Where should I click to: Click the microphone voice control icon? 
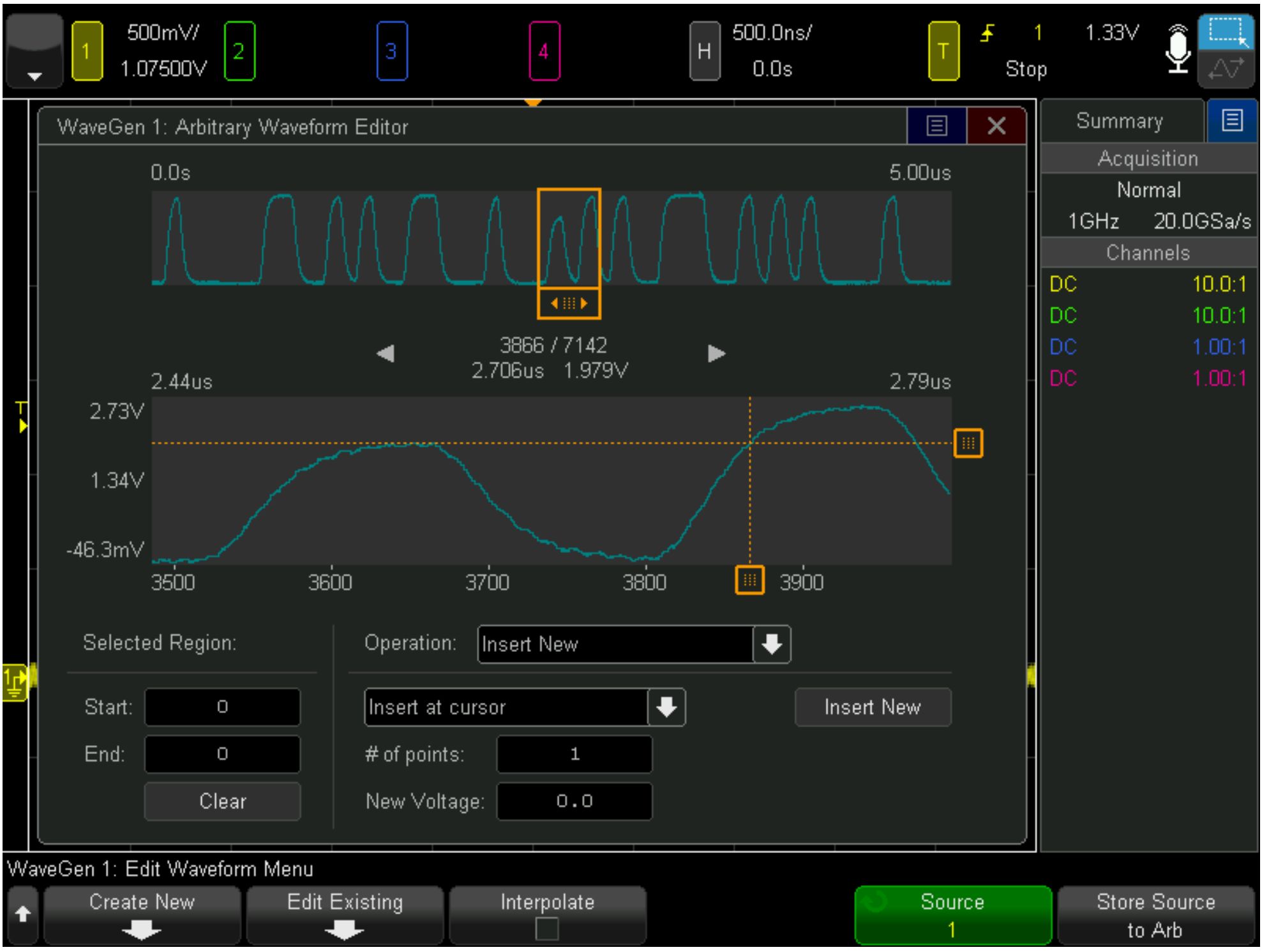tap(1177, 50)
